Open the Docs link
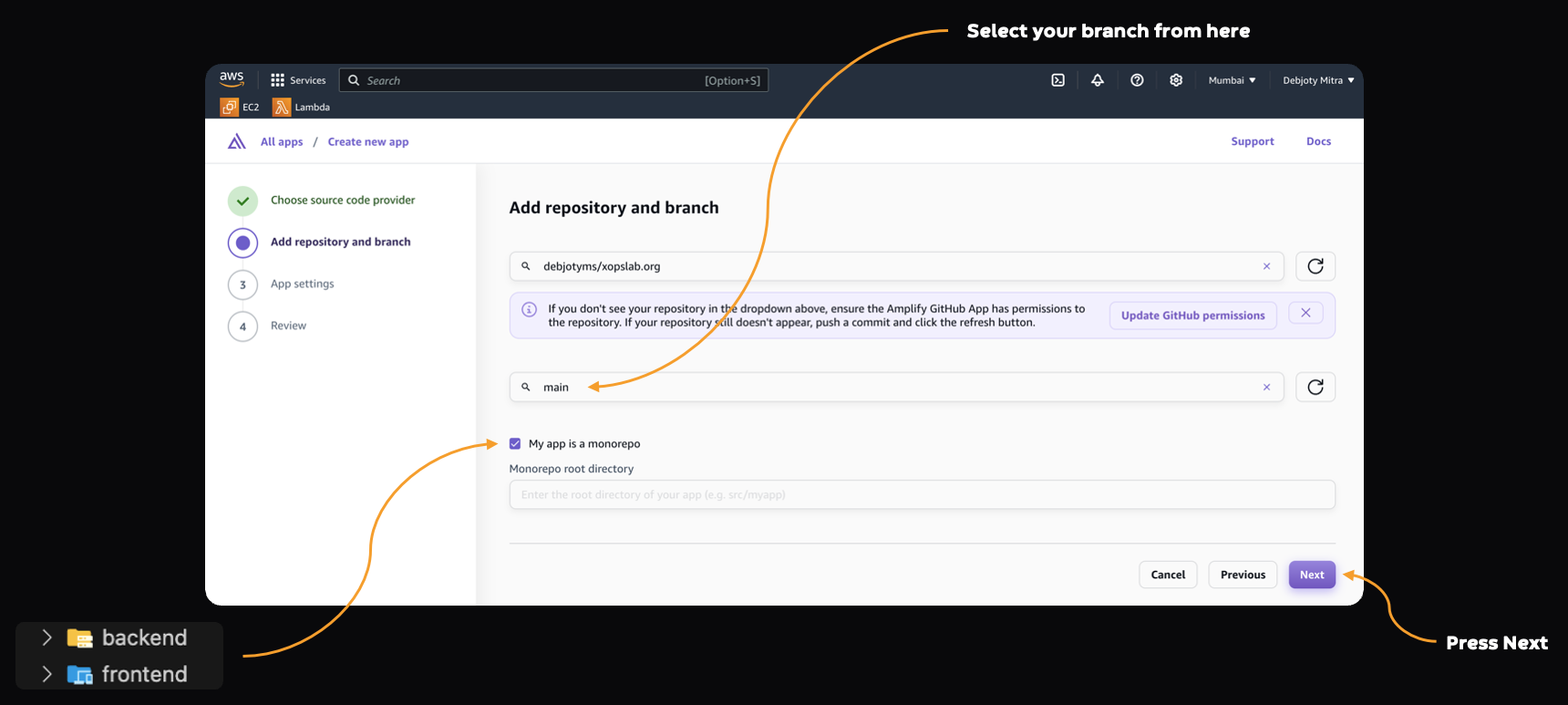Screen dimensions: 1568x705 point(1318,141)
